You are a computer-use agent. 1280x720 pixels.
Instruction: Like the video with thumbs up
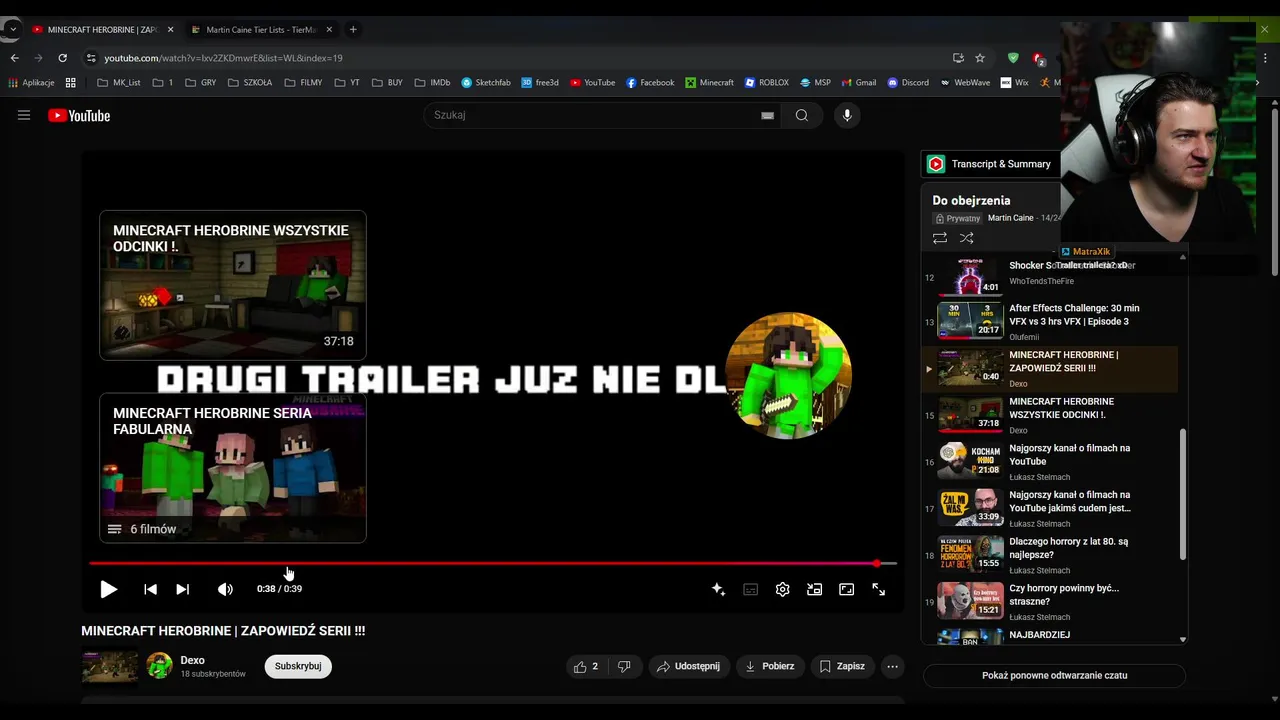587,666
